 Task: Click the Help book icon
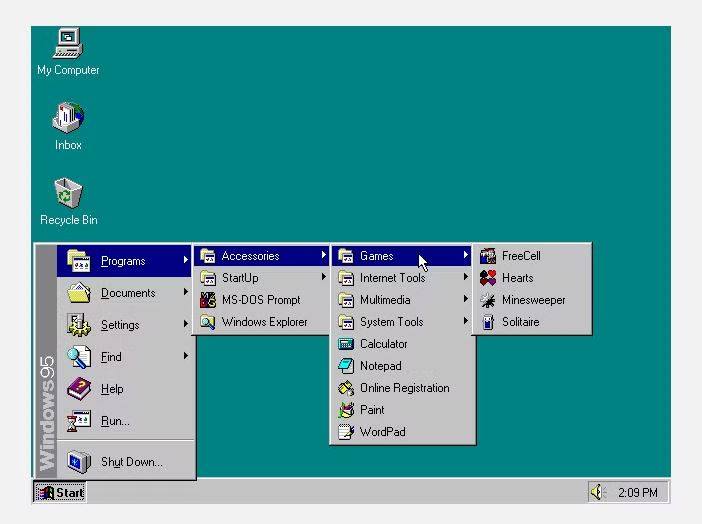pyautogui.click(x=79, y=389)
